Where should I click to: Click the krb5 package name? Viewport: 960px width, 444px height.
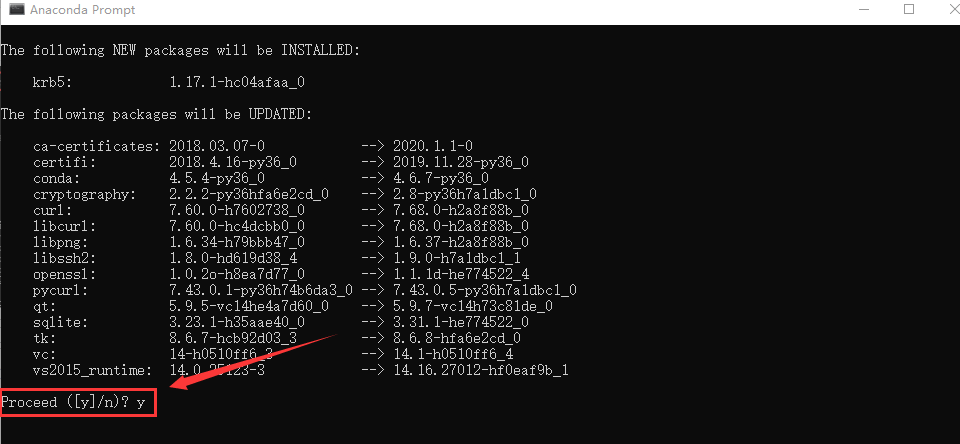click(52, 82)
